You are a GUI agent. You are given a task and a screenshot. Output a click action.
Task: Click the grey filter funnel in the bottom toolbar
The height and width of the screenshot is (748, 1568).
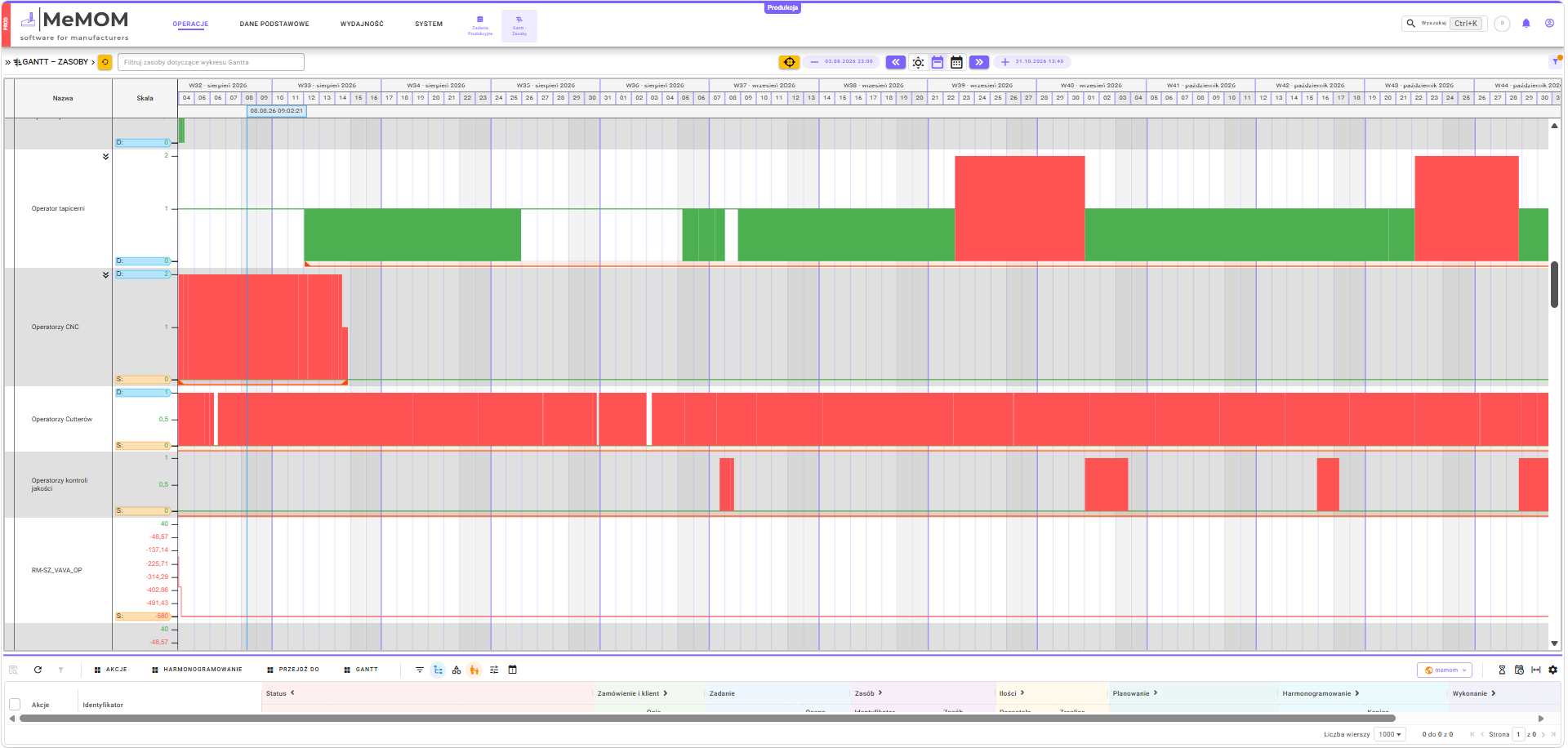tap(60, 670)
